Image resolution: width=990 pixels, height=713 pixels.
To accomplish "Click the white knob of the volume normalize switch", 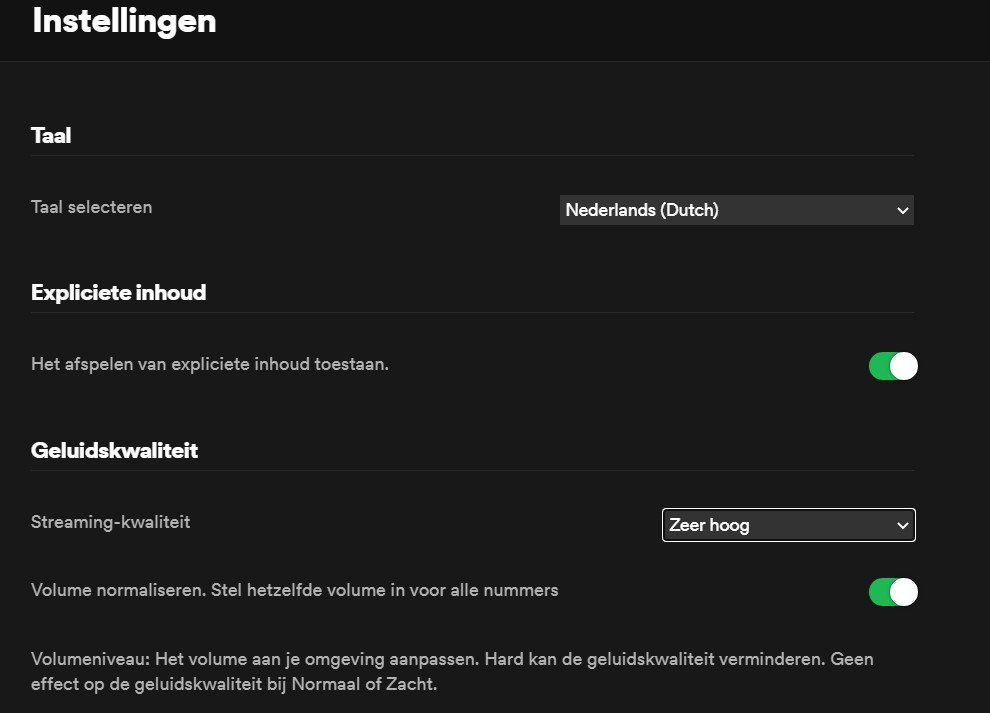I will click(x=904, y=592).
